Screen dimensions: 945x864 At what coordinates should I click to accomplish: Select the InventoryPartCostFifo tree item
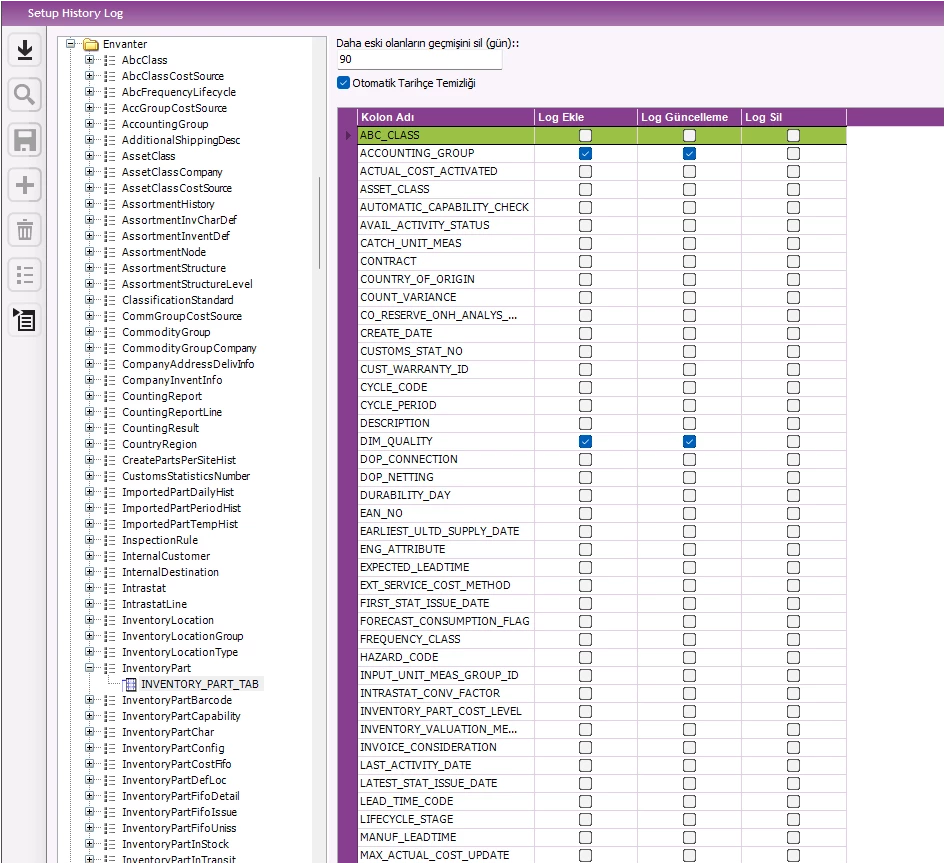click(x=177, y=764)
